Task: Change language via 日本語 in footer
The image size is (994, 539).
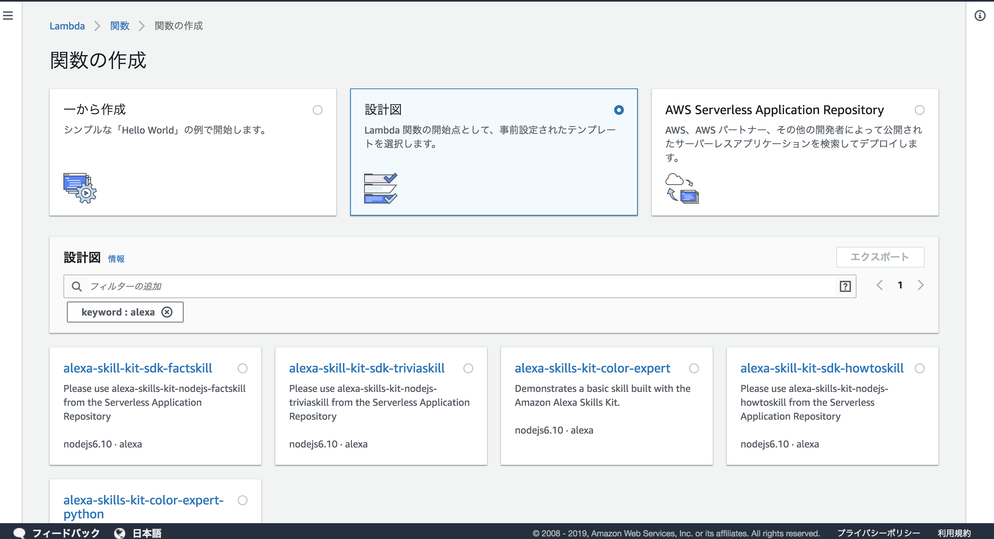Action: coord(147,533)
